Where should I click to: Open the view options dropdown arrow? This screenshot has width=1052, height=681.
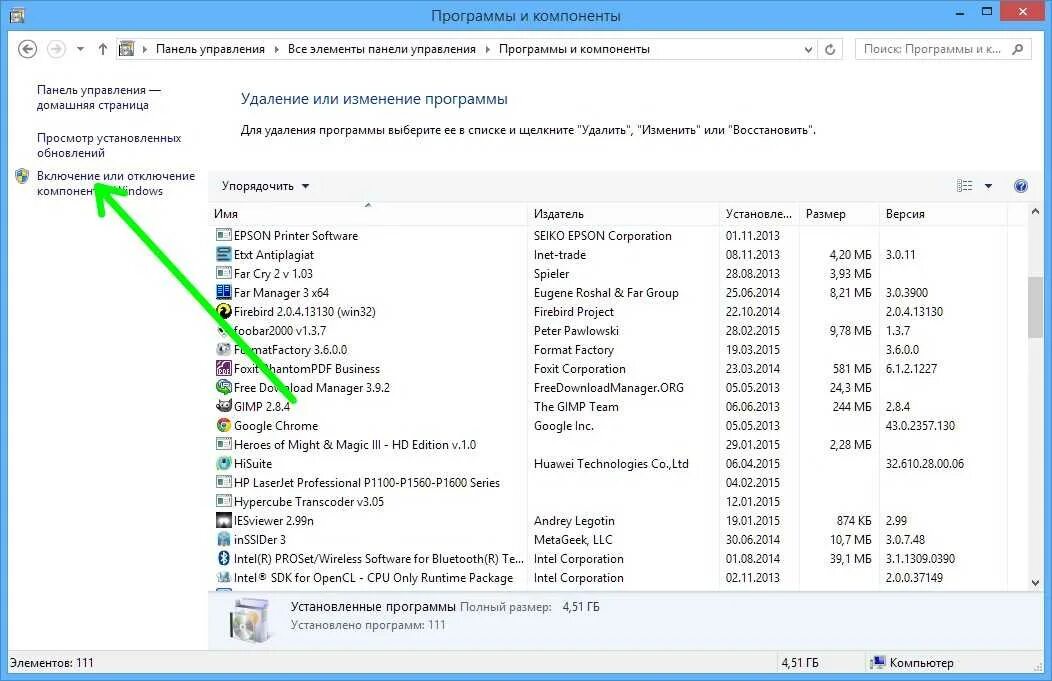click(x=988, y=186)
